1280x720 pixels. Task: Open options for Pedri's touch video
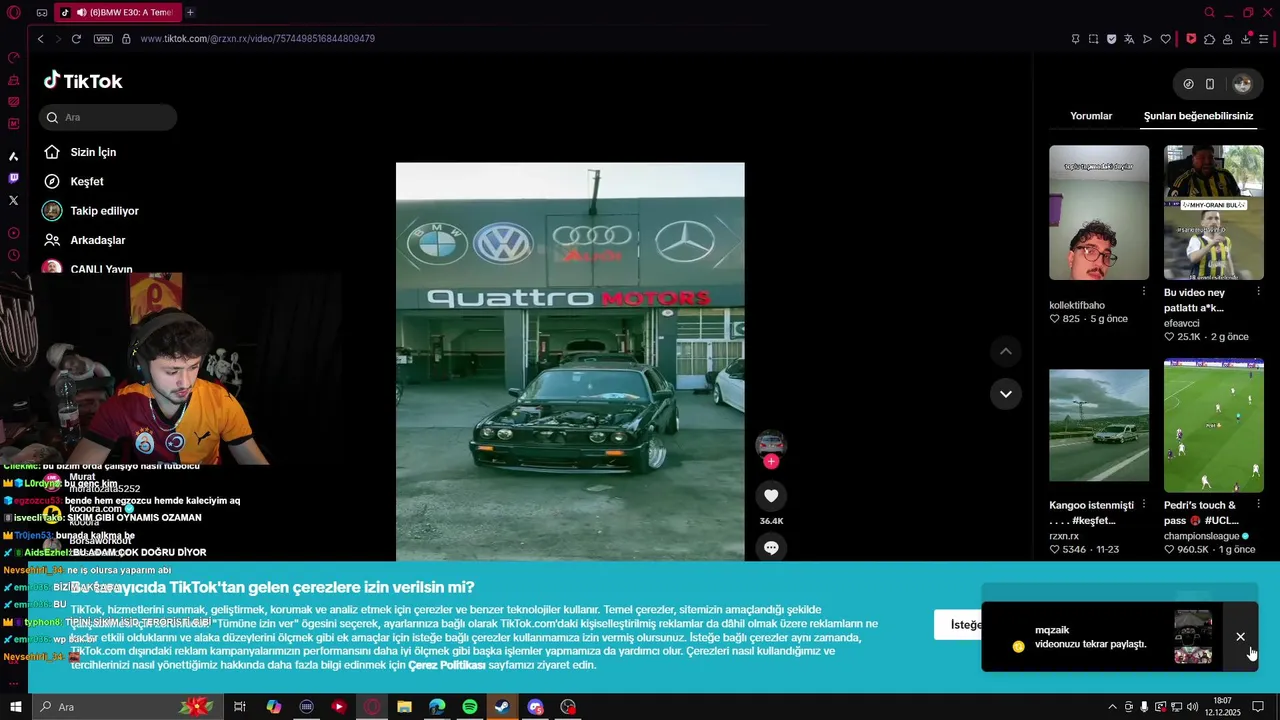pyautogui.click(x=1259, y=504)
